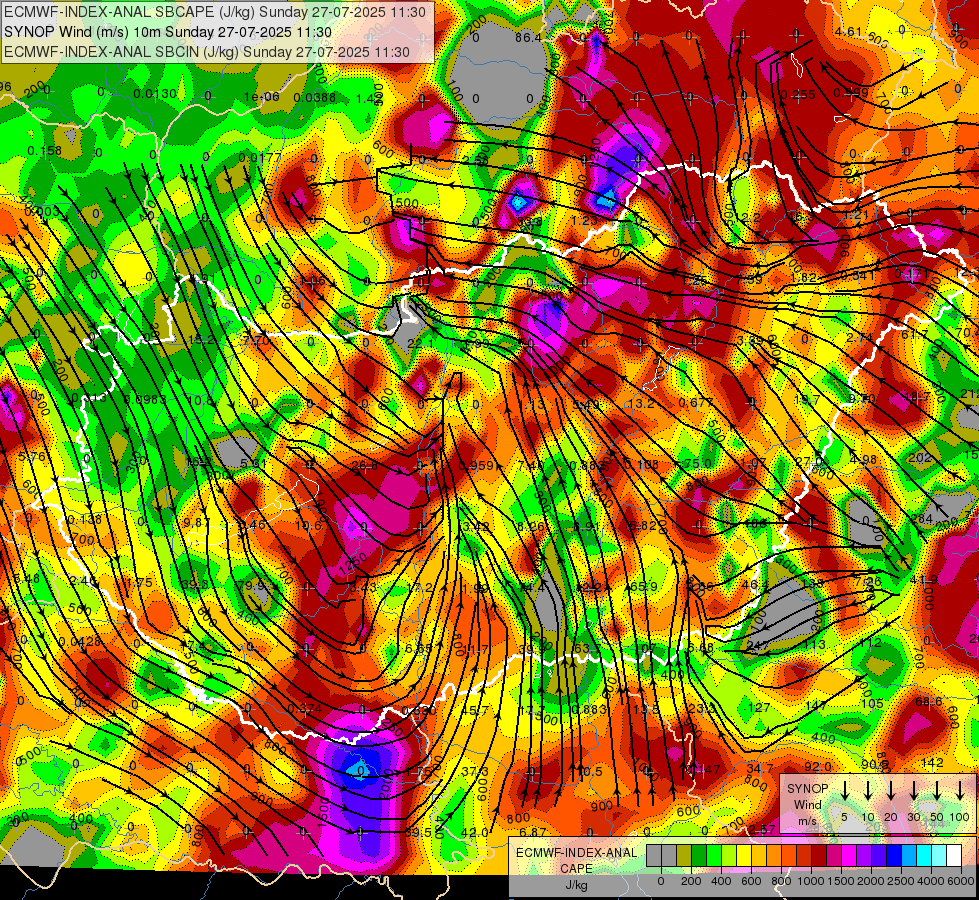Select the pure yellow CAPE legend swatch
979x900 pixels.
[744, 856]
